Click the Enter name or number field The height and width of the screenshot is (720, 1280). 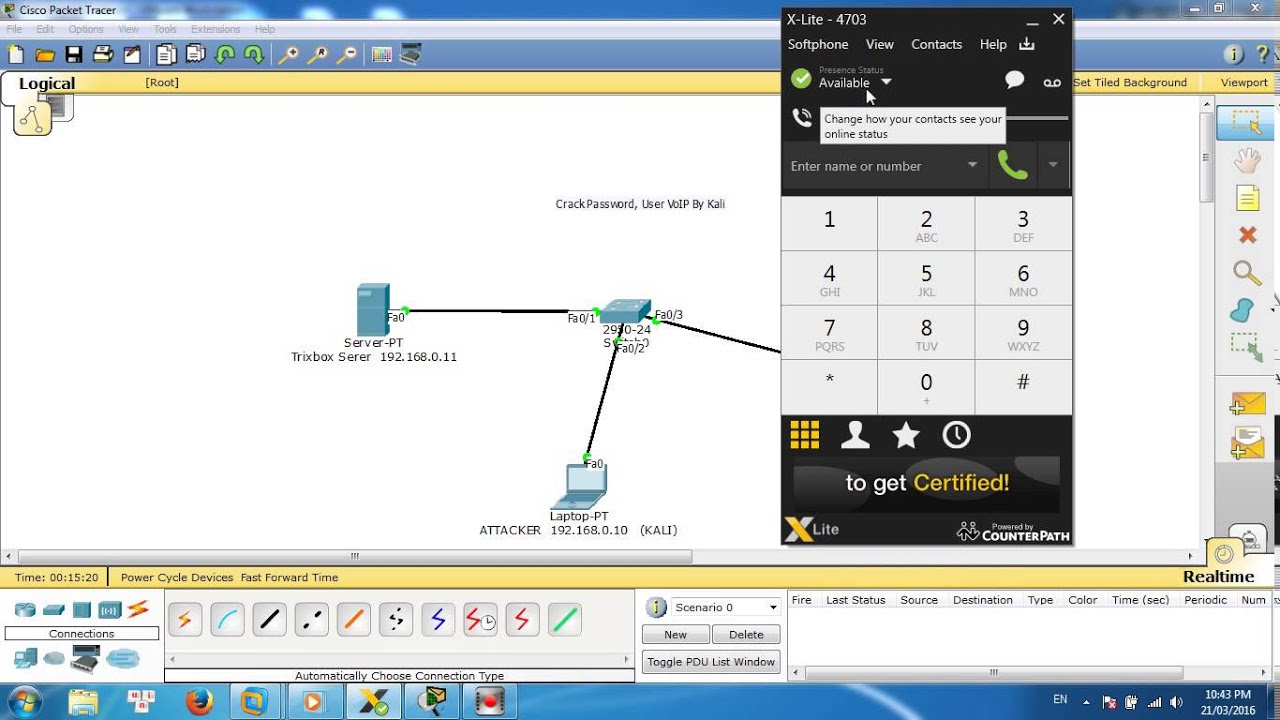click(x=873, y=166)
